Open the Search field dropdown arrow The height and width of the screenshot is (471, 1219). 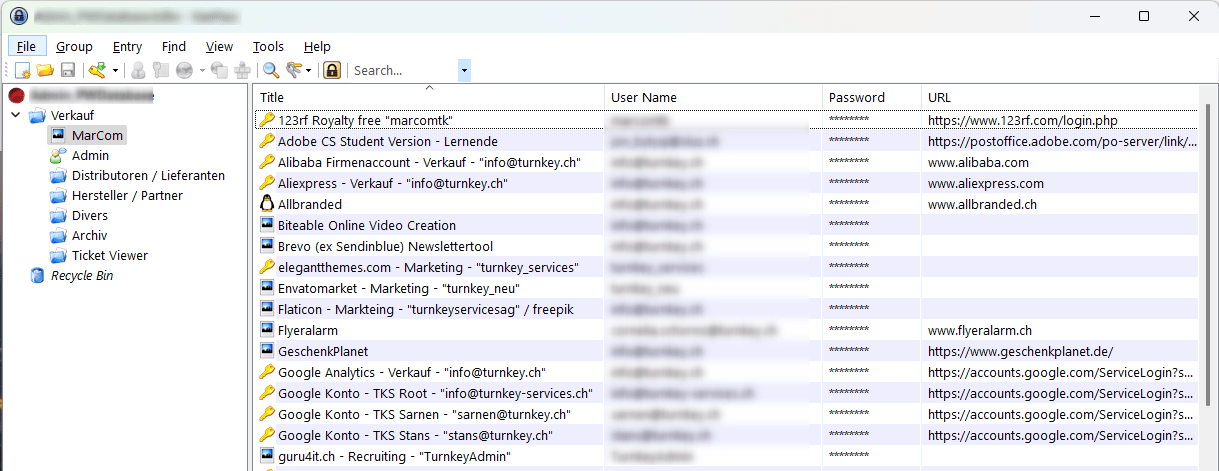point(464,70)
